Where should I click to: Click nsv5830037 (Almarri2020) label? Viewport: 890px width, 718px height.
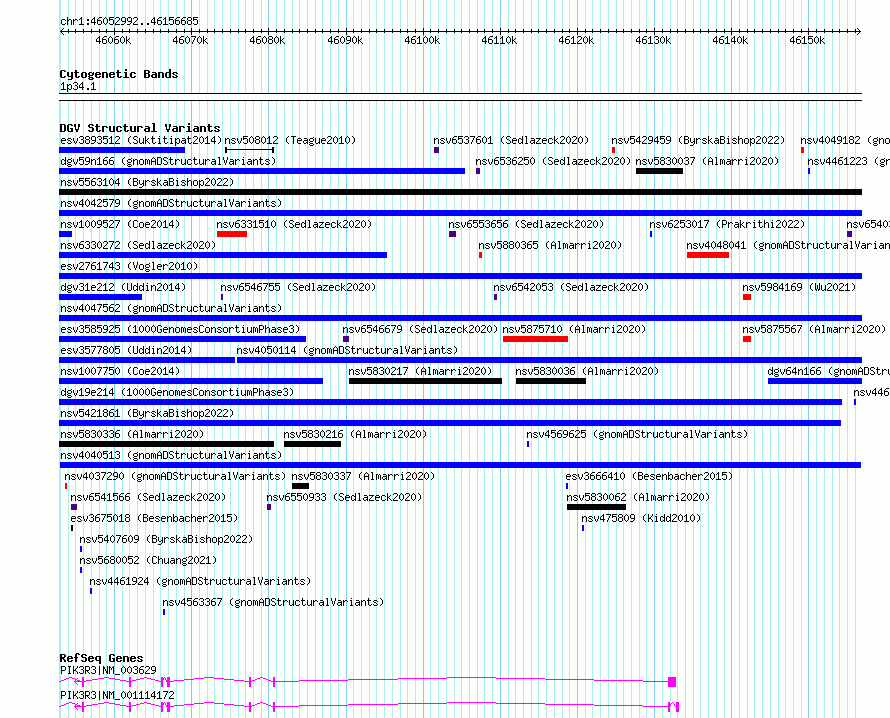coord(707,161)
